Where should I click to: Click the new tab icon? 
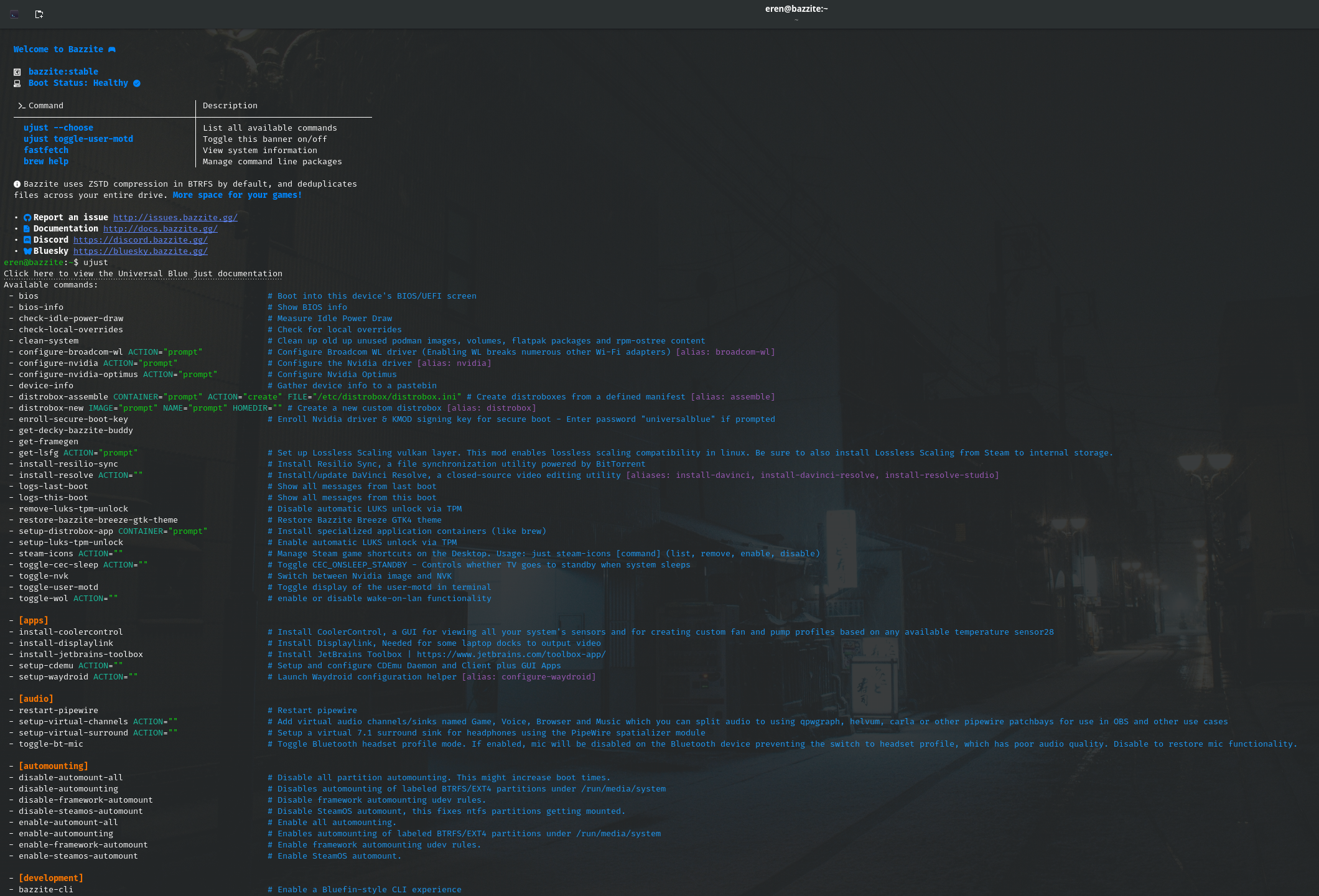(x=39, y=14)
